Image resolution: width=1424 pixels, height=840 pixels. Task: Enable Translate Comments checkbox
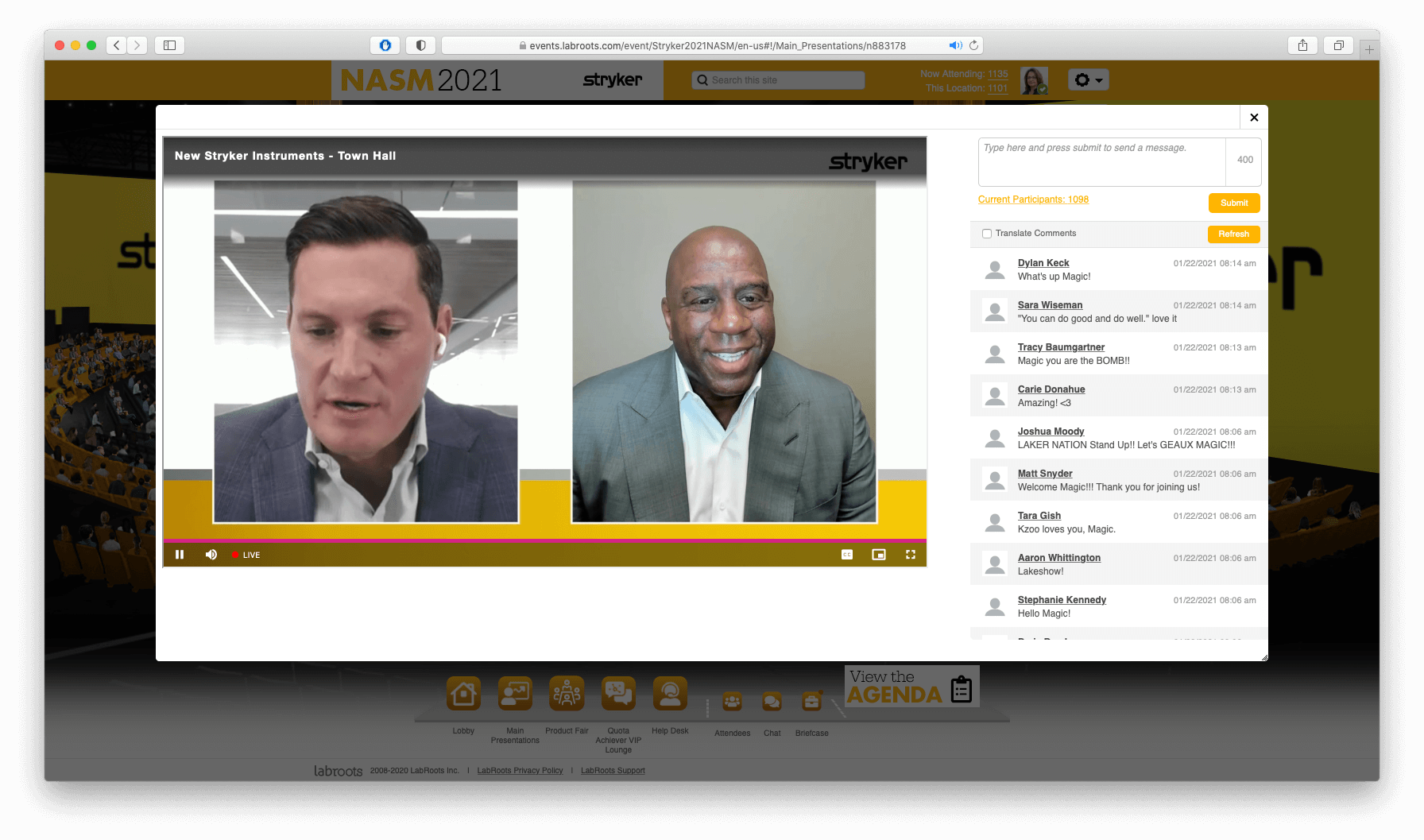(x=987, y=234)
